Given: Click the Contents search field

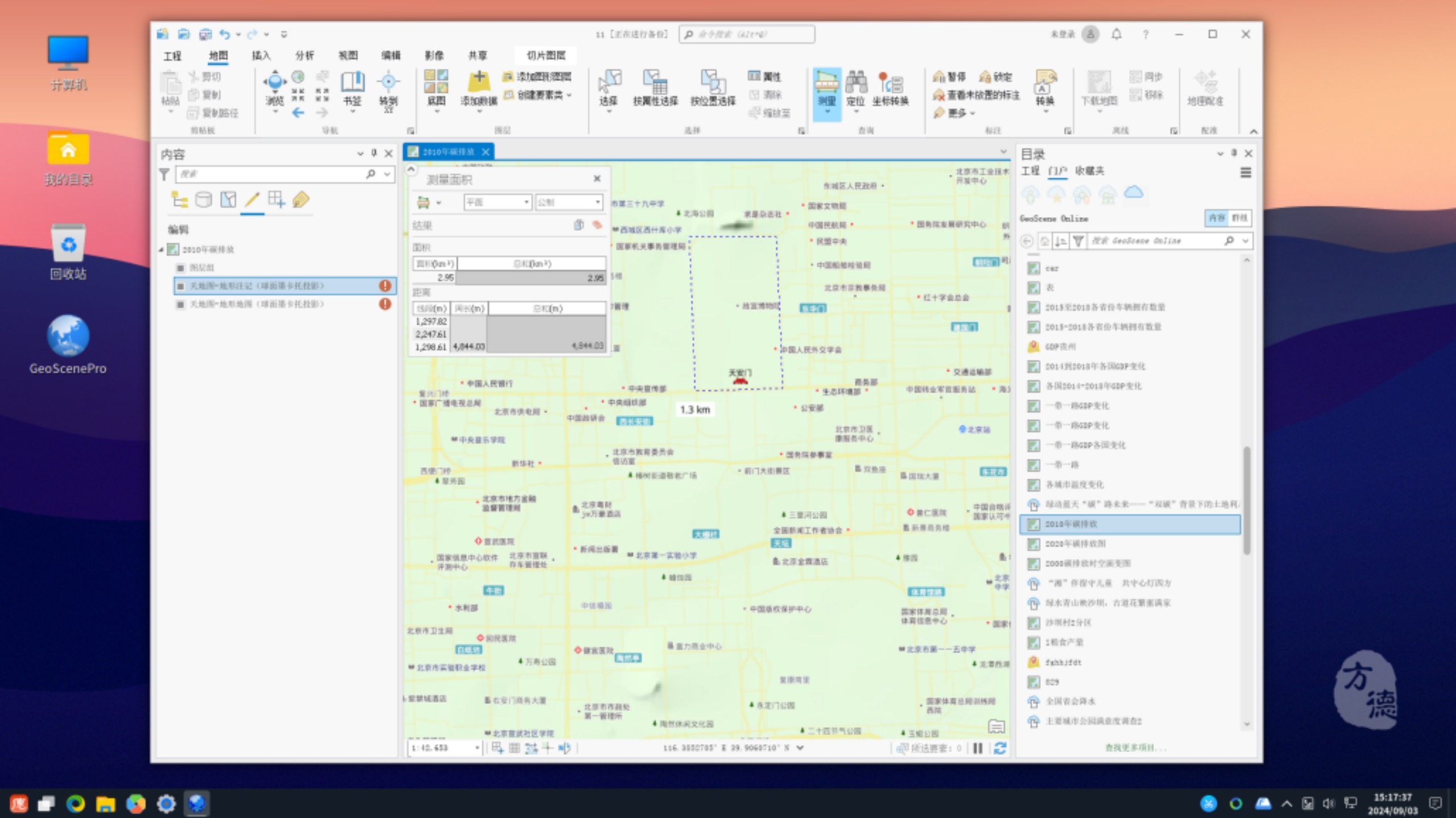Looking at the screenshot, I should pyautogui.click(x=272, y=175).
